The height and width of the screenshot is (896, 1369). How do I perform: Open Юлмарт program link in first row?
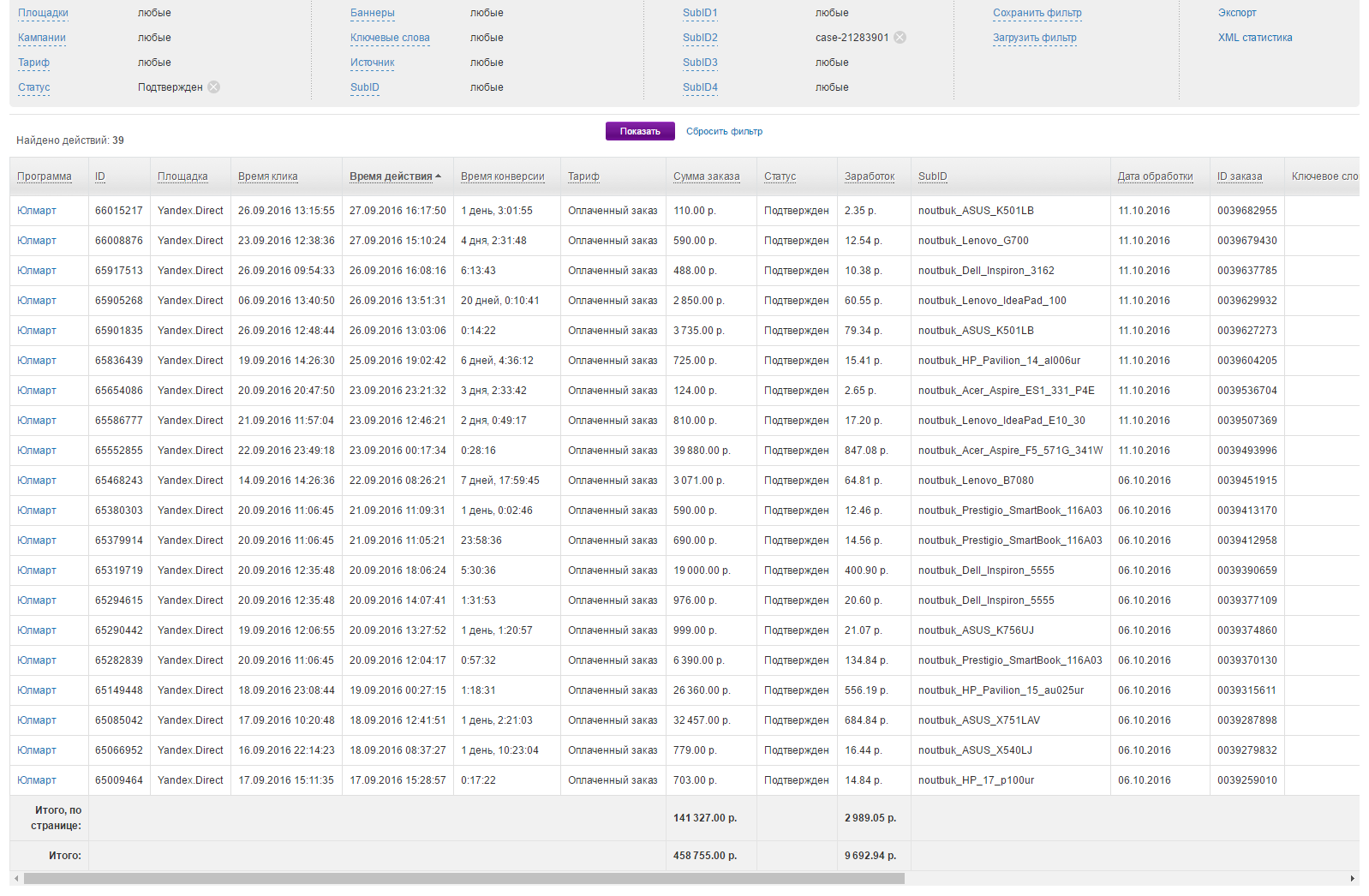(37, 211)
